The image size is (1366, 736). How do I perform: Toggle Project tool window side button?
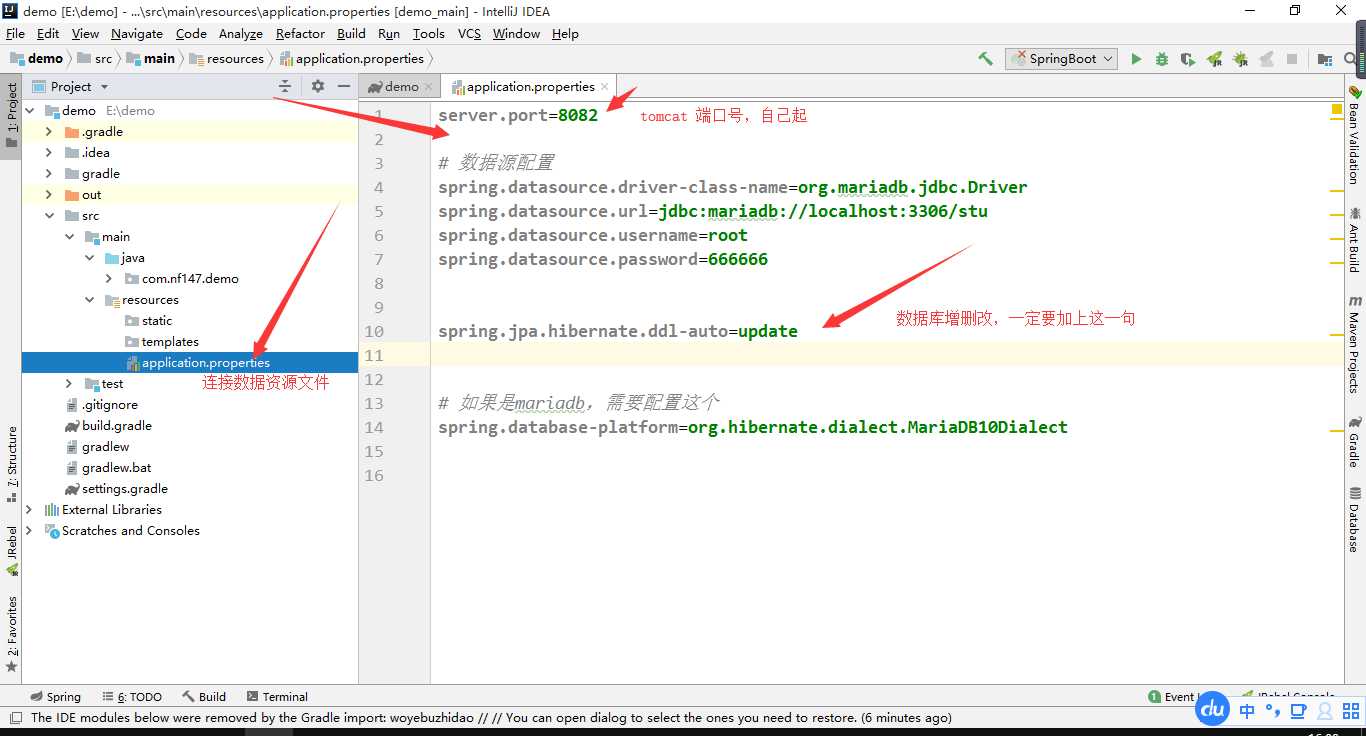tap(12, 114)
